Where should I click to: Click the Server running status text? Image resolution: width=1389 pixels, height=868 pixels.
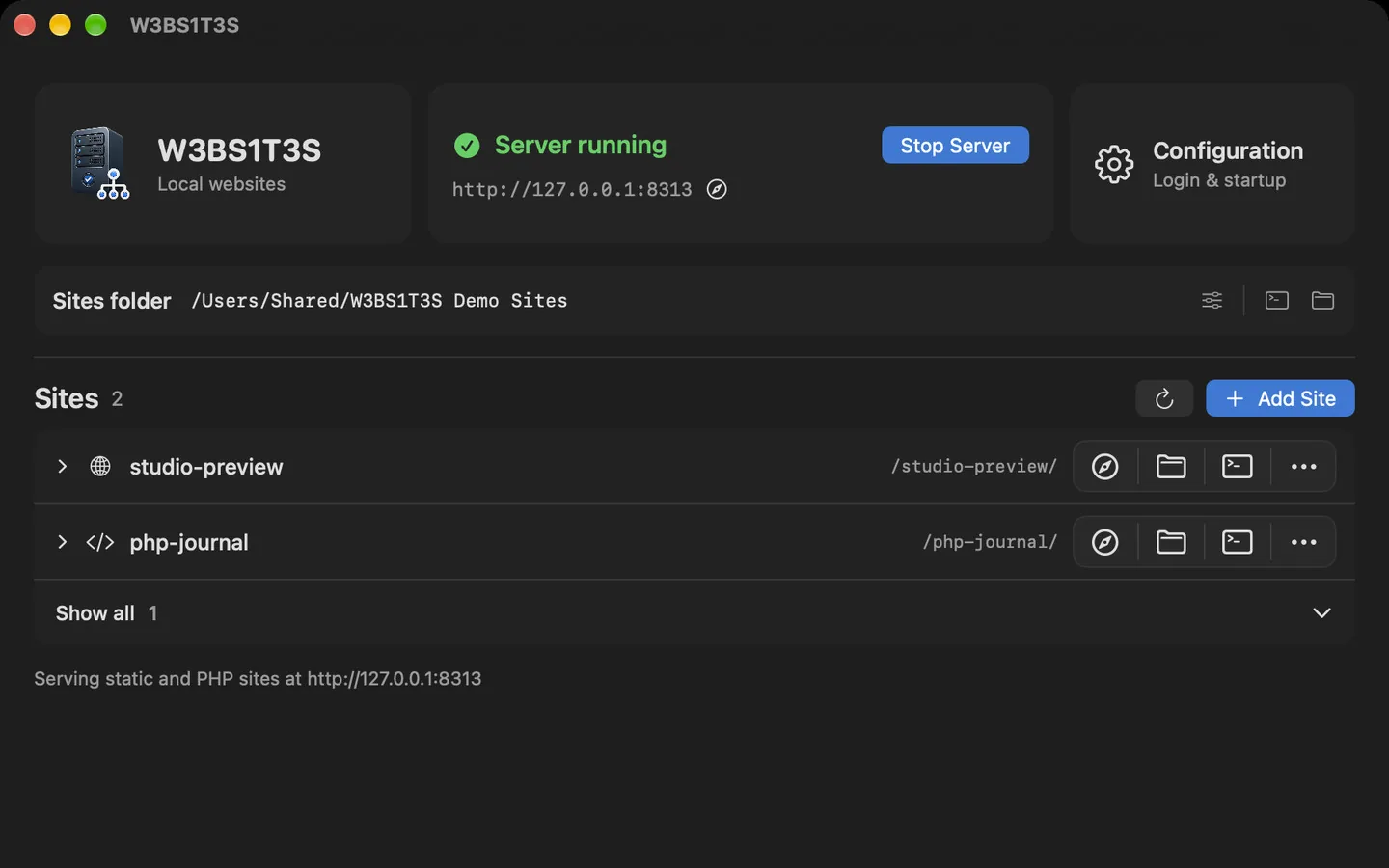point(581,145)
